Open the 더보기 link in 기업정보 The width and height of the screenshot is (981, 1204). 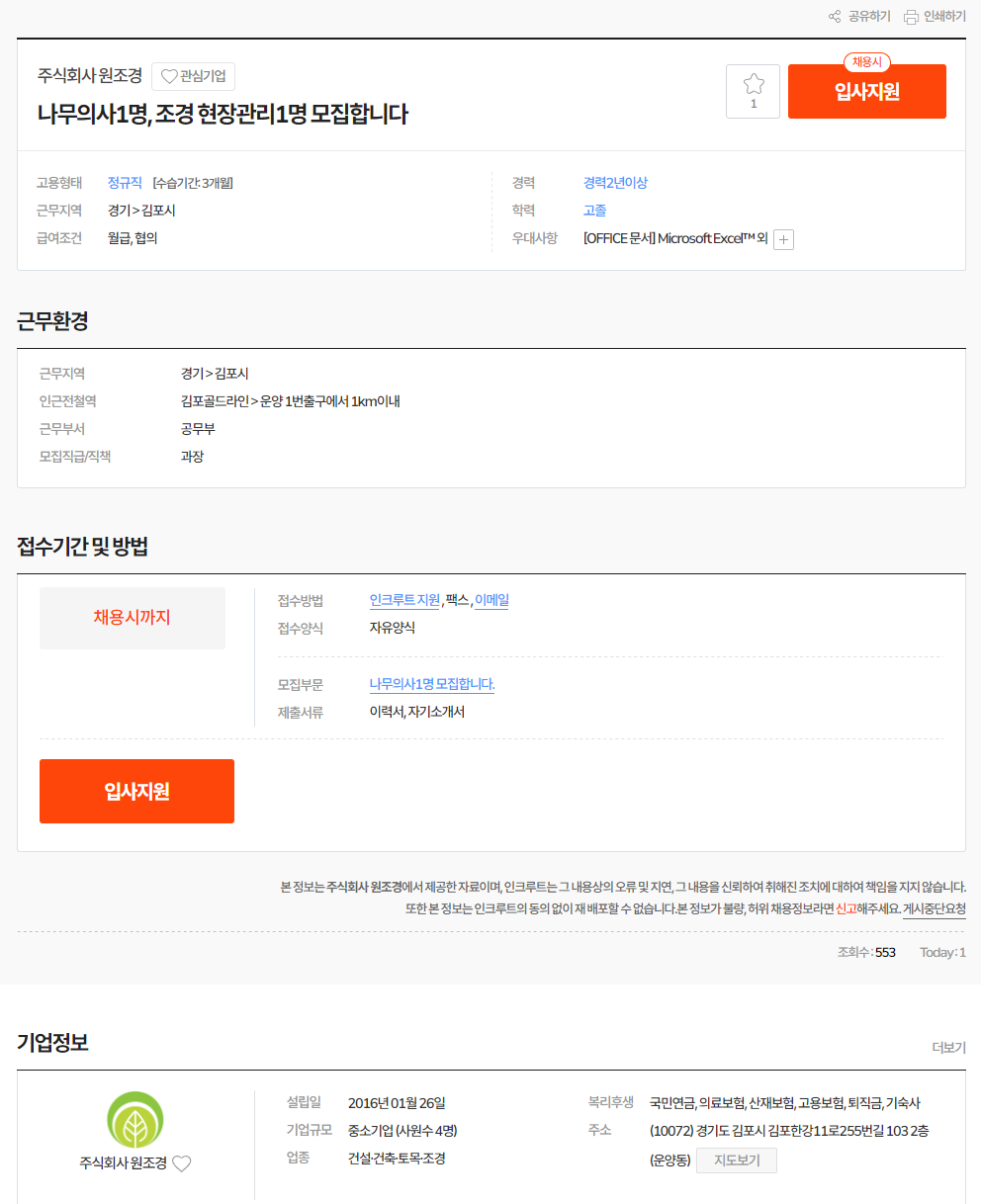coord(948,1047)
